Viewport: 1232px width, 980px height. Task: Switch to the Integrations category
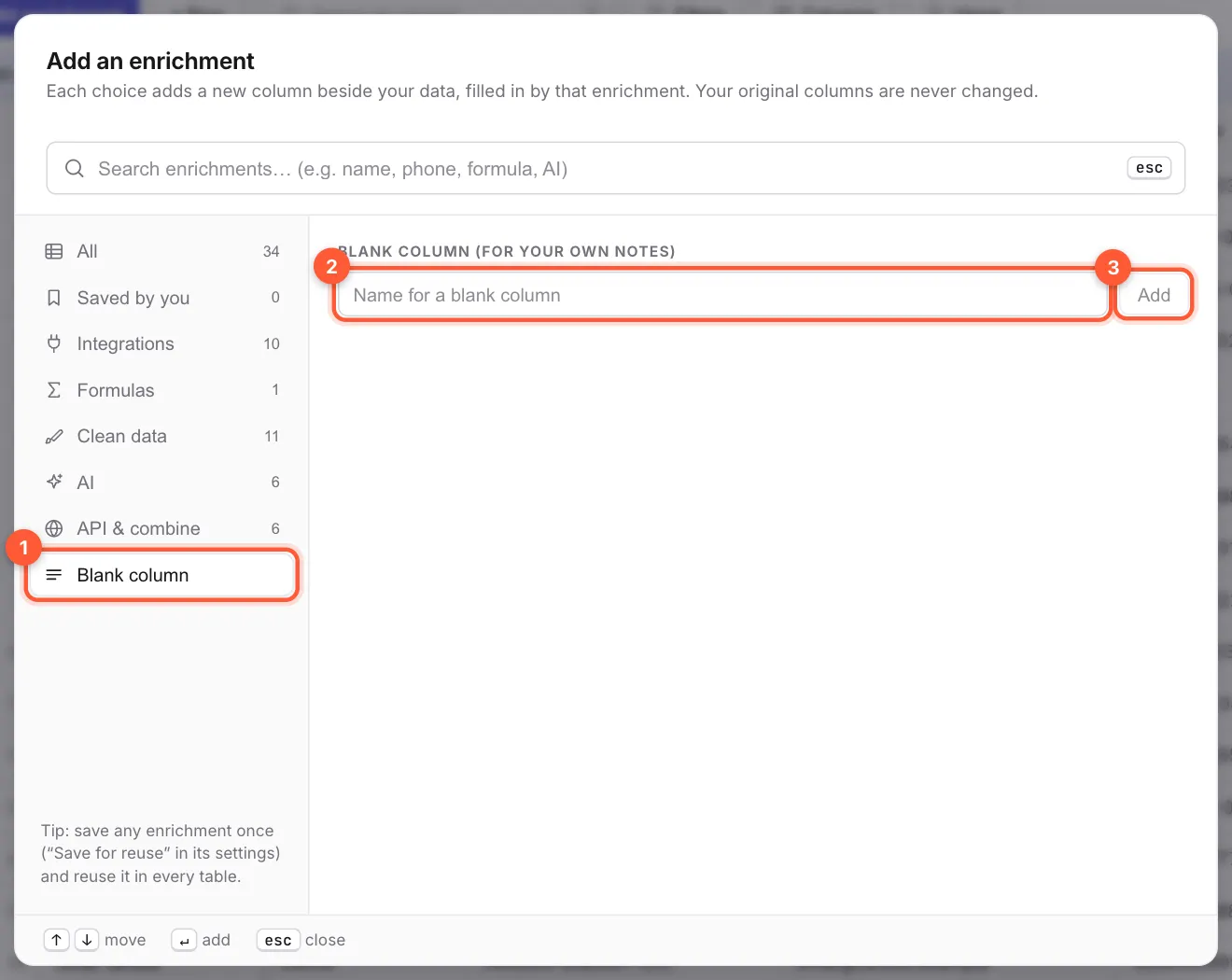tap(162, 343)
